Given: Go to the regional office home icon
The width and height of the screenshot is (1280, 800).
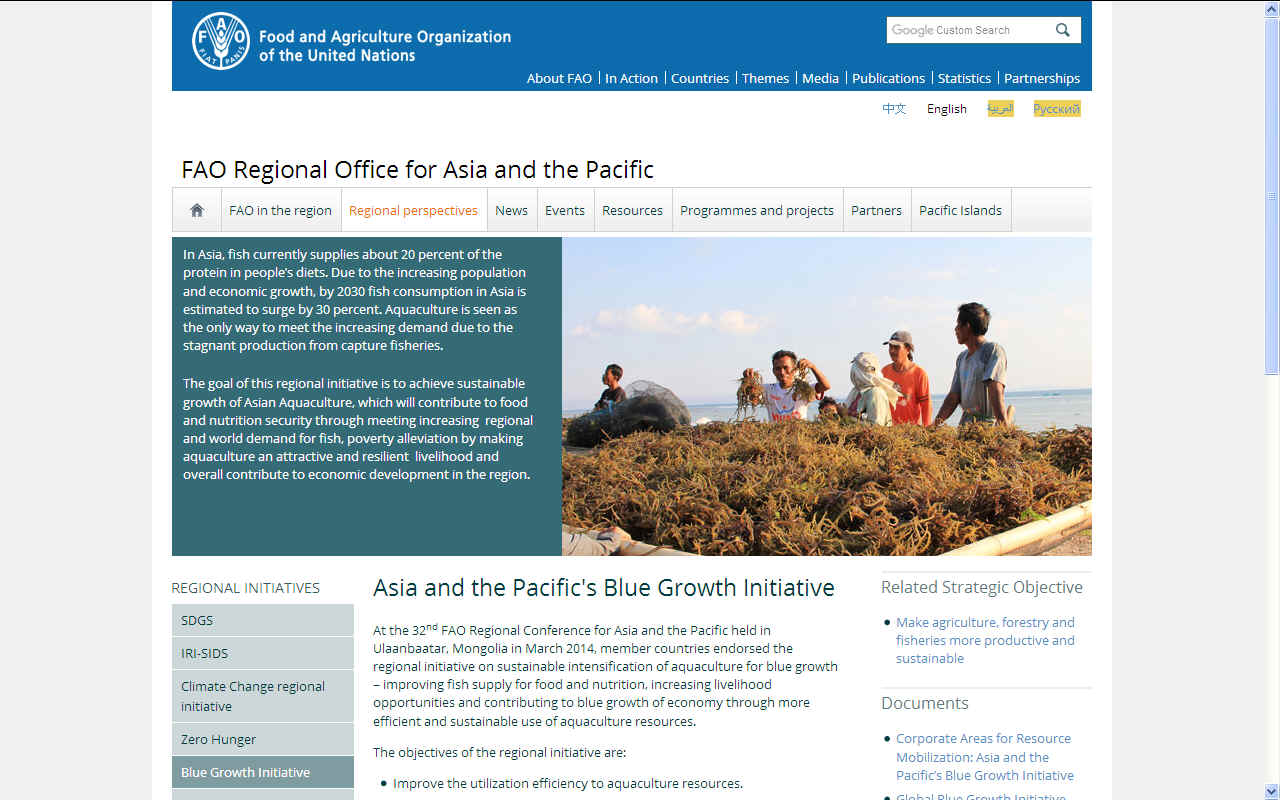Looking at the screenshot, I should 197,210.
